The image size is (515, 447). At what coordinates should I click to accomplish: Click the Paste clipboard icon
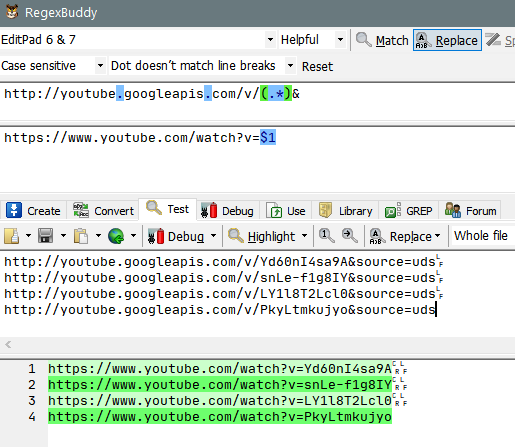pos(81,236)
